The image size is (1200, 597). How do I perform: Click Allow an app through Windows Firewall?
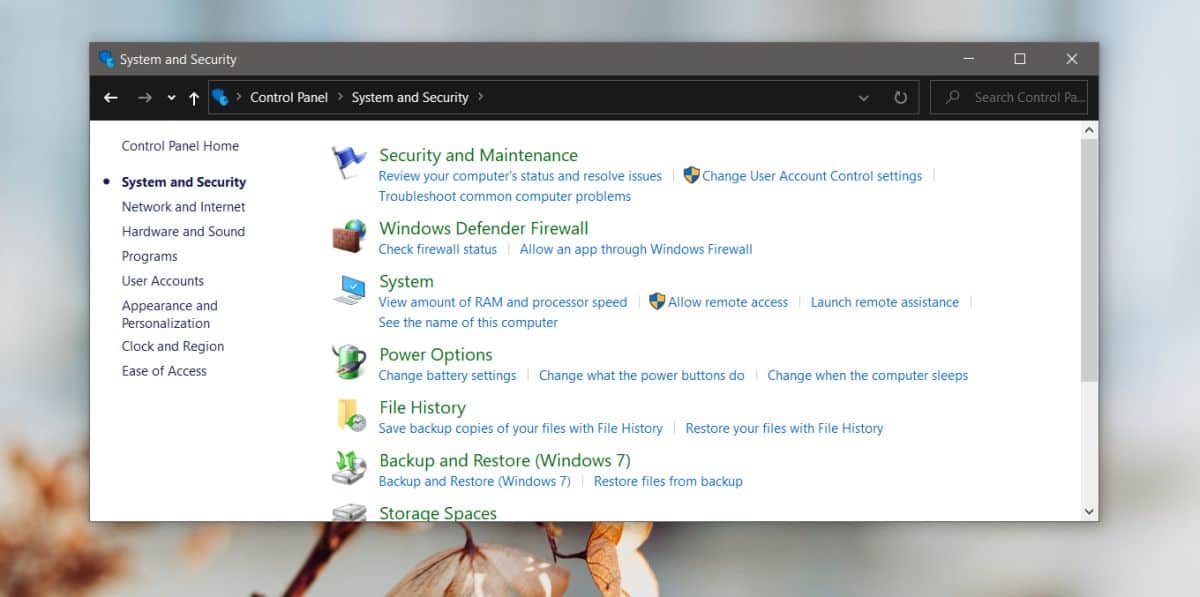coord(636,249)
